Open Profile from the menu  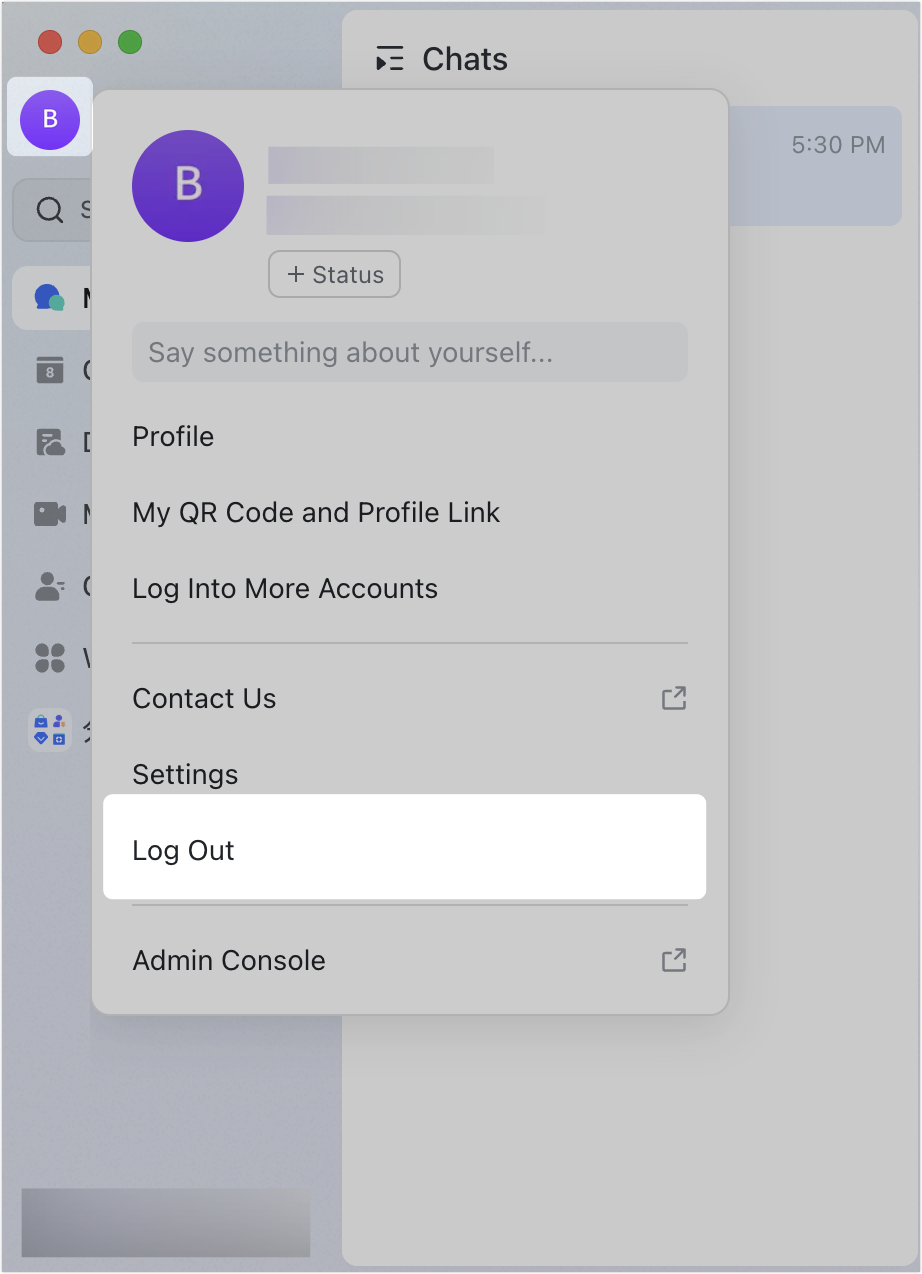(x=173, y=436)
